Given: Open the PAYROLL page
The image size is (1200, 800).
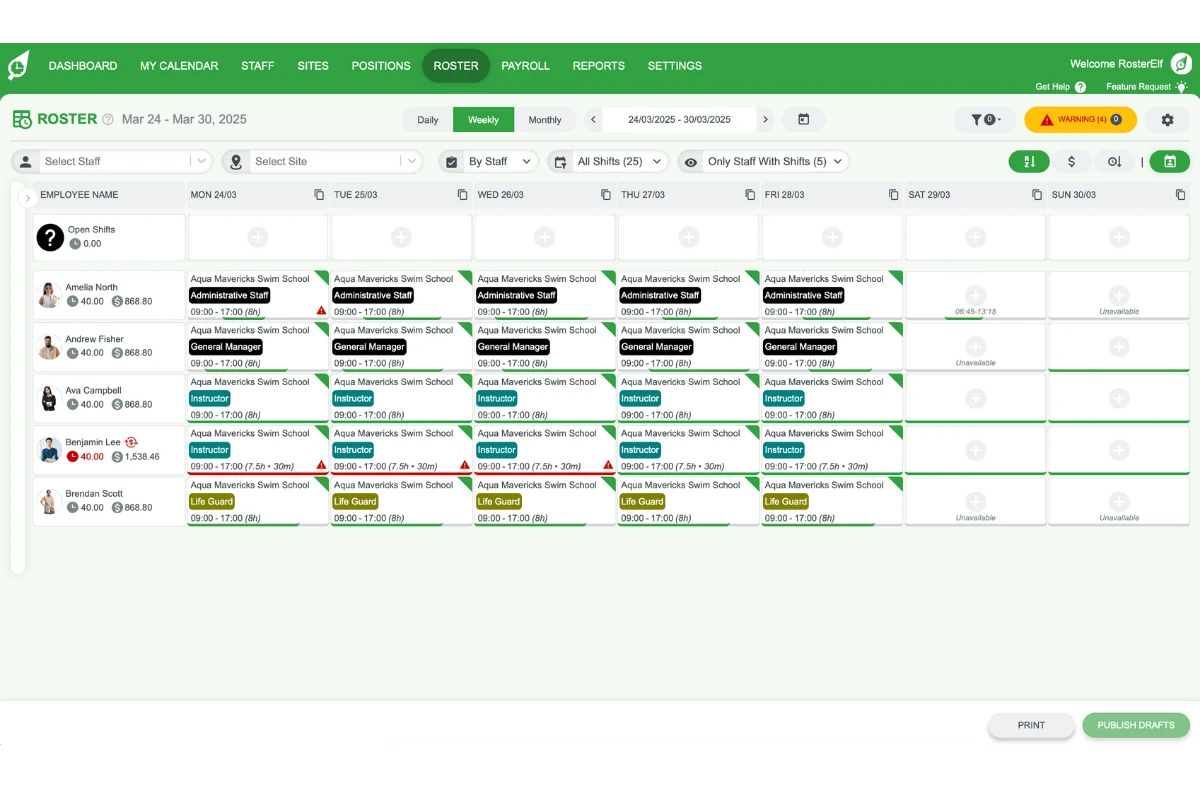Looking at the screenshot, I should (526, 66).
